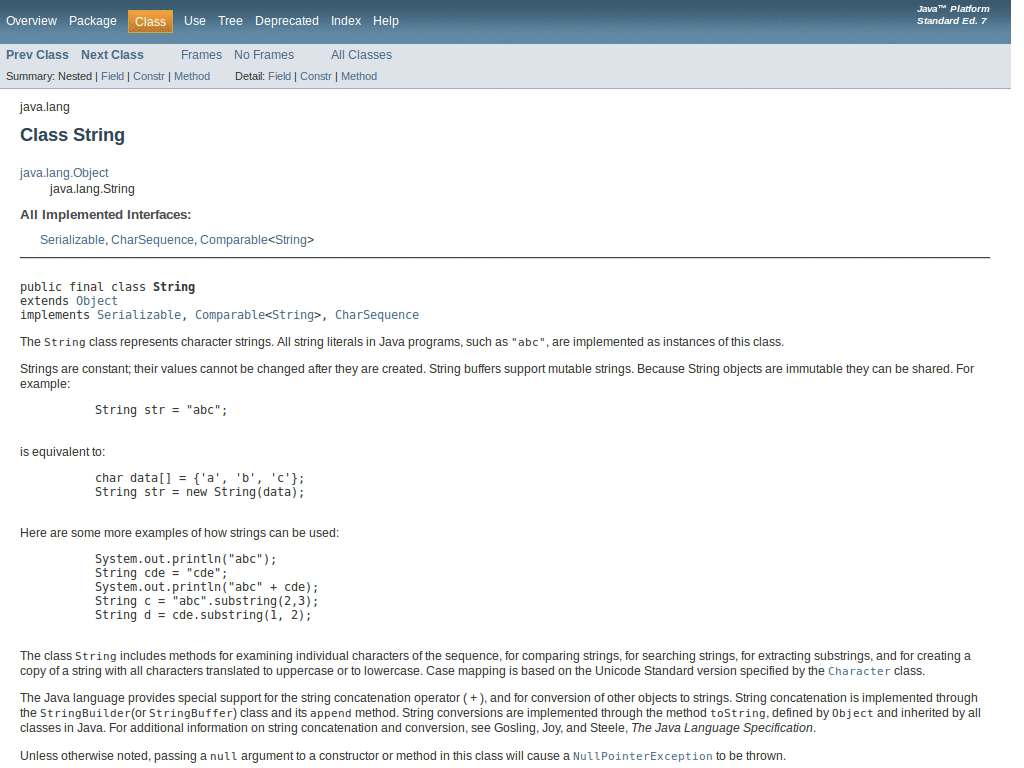View the class hierarchy via Tree
The image size is (1024, 768).
coord(230,20)
